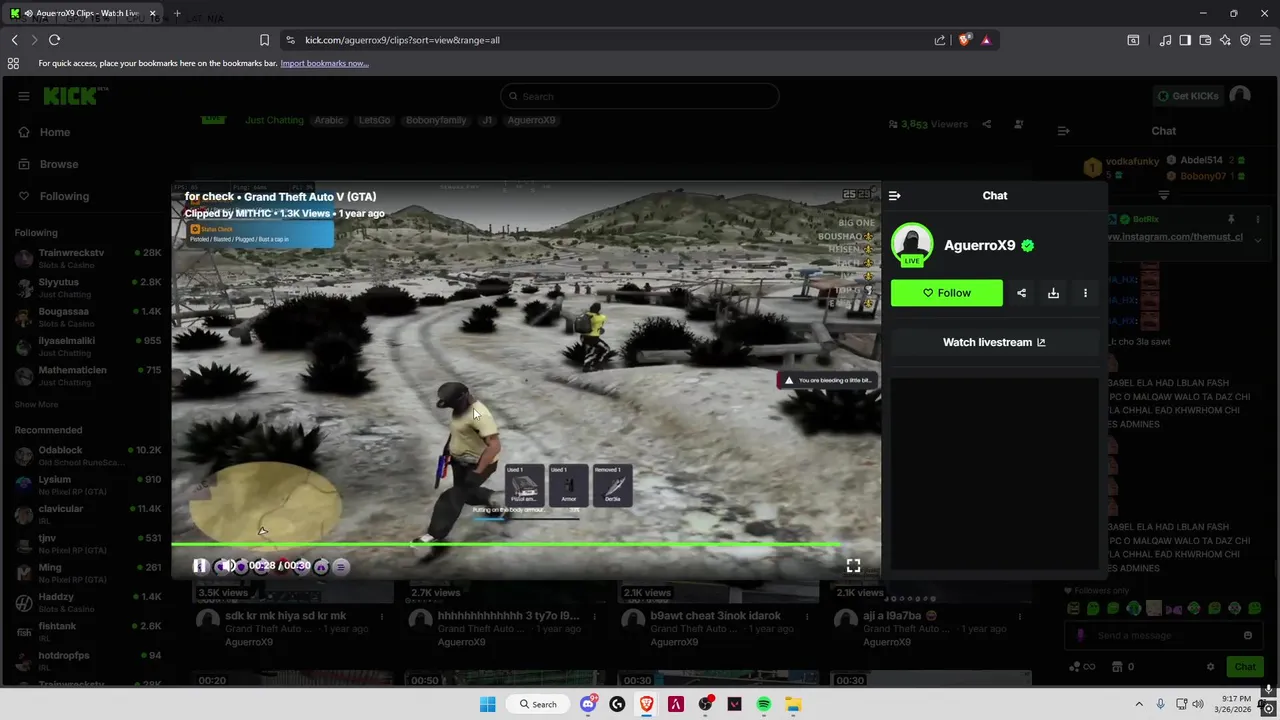Viewport: 1280px width, 720px height.
Task: Collapse the background stream chat panel
Action: point(1063,131)
